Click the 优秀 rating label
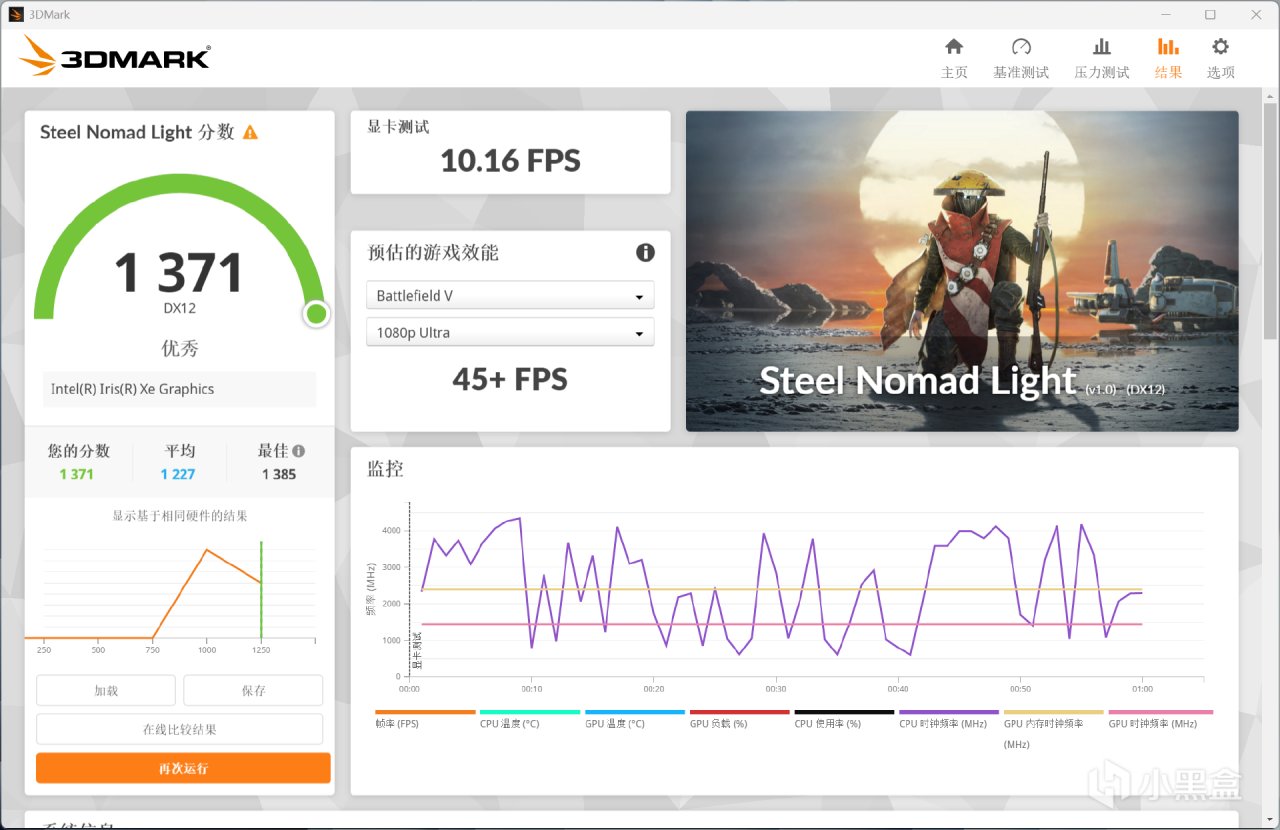The height and width of the screenshot is (830, 1280). 180,348
